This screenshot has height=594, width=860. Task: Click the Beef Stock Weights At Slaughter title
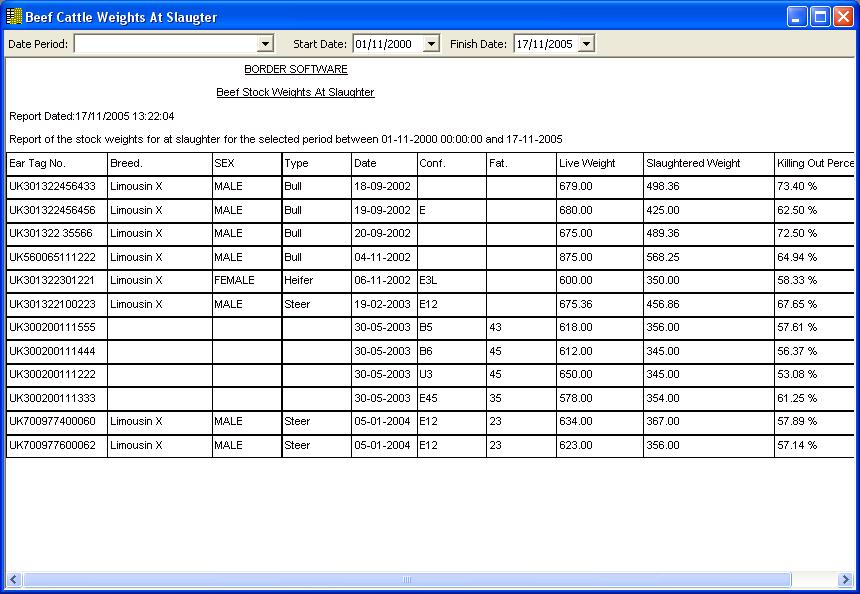[x=295, y=92]
